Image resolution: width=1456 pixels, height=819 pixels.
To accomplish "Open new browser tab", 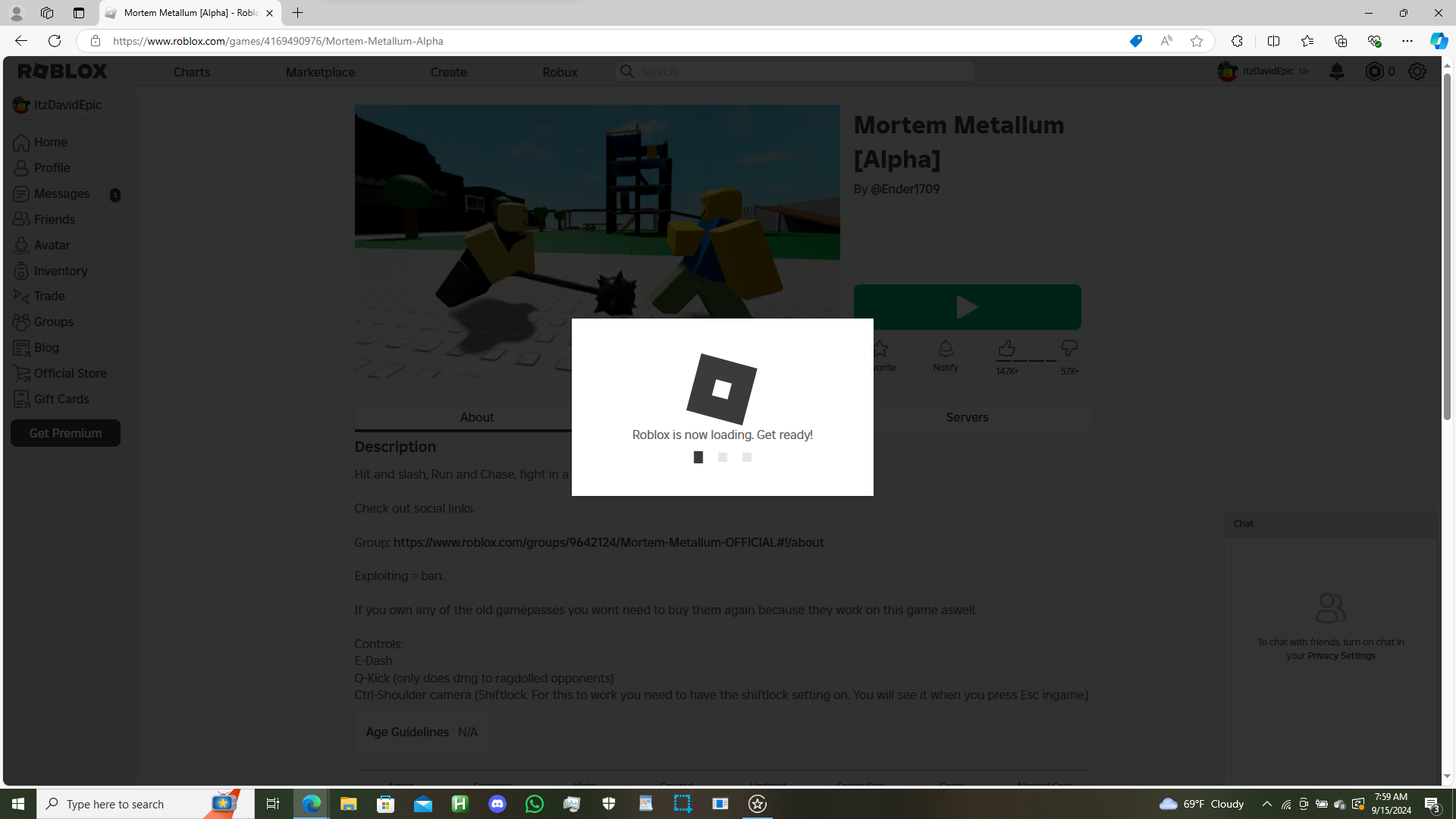I will pos(298,13).
